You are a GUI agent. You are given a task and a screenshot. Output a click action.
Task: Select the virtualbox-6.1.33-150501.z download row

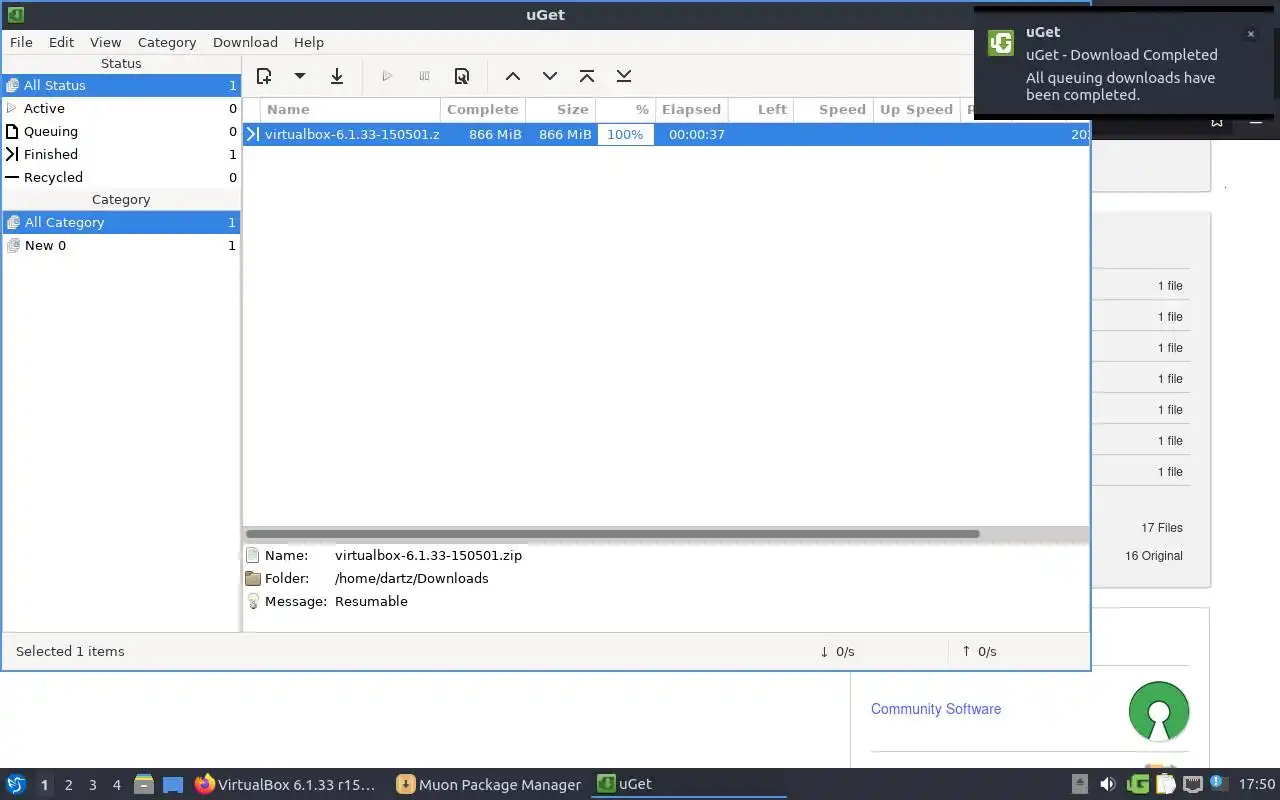pos(666,134)
